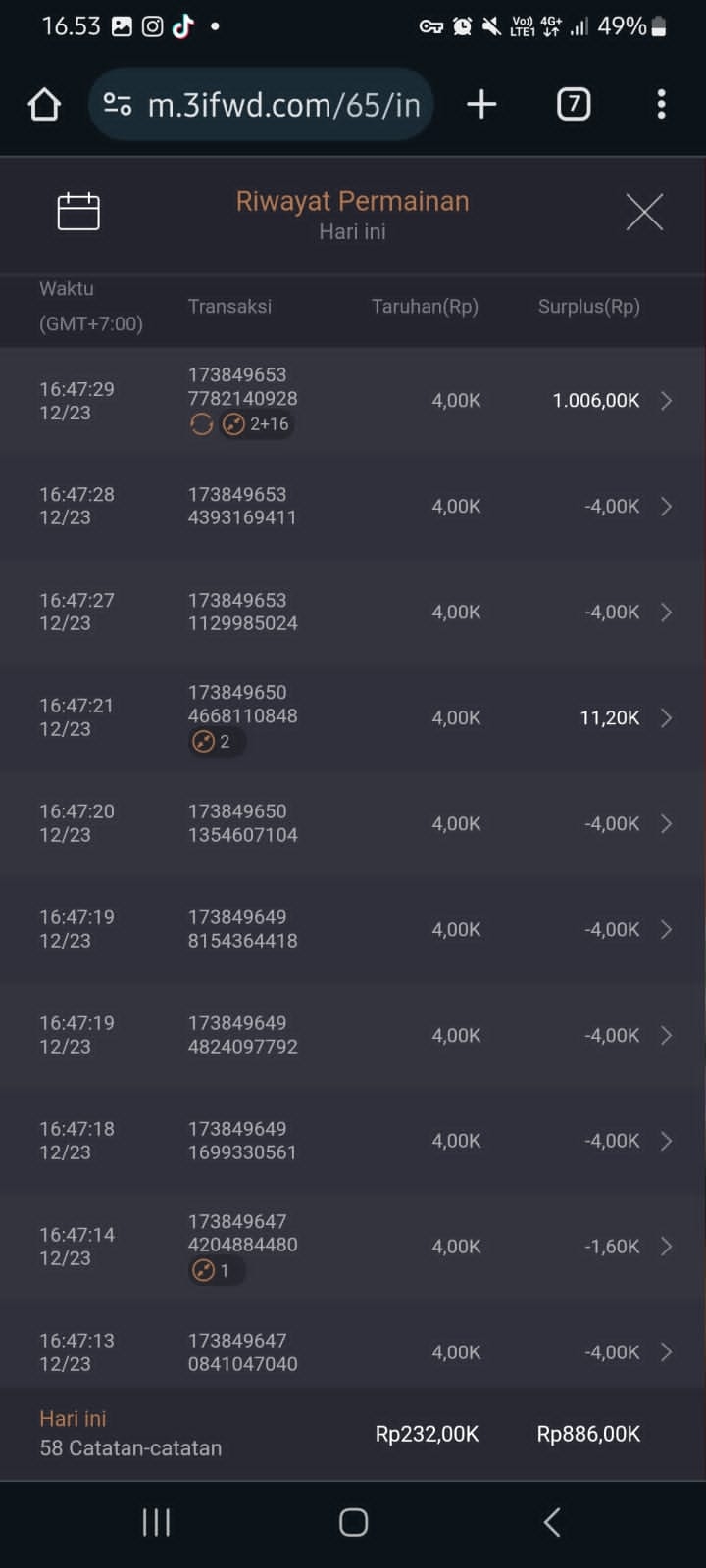The width and height of the screenshot is (706, 1568).
Task: Open the browser three-dot menu
Action: tap(662, 104)
